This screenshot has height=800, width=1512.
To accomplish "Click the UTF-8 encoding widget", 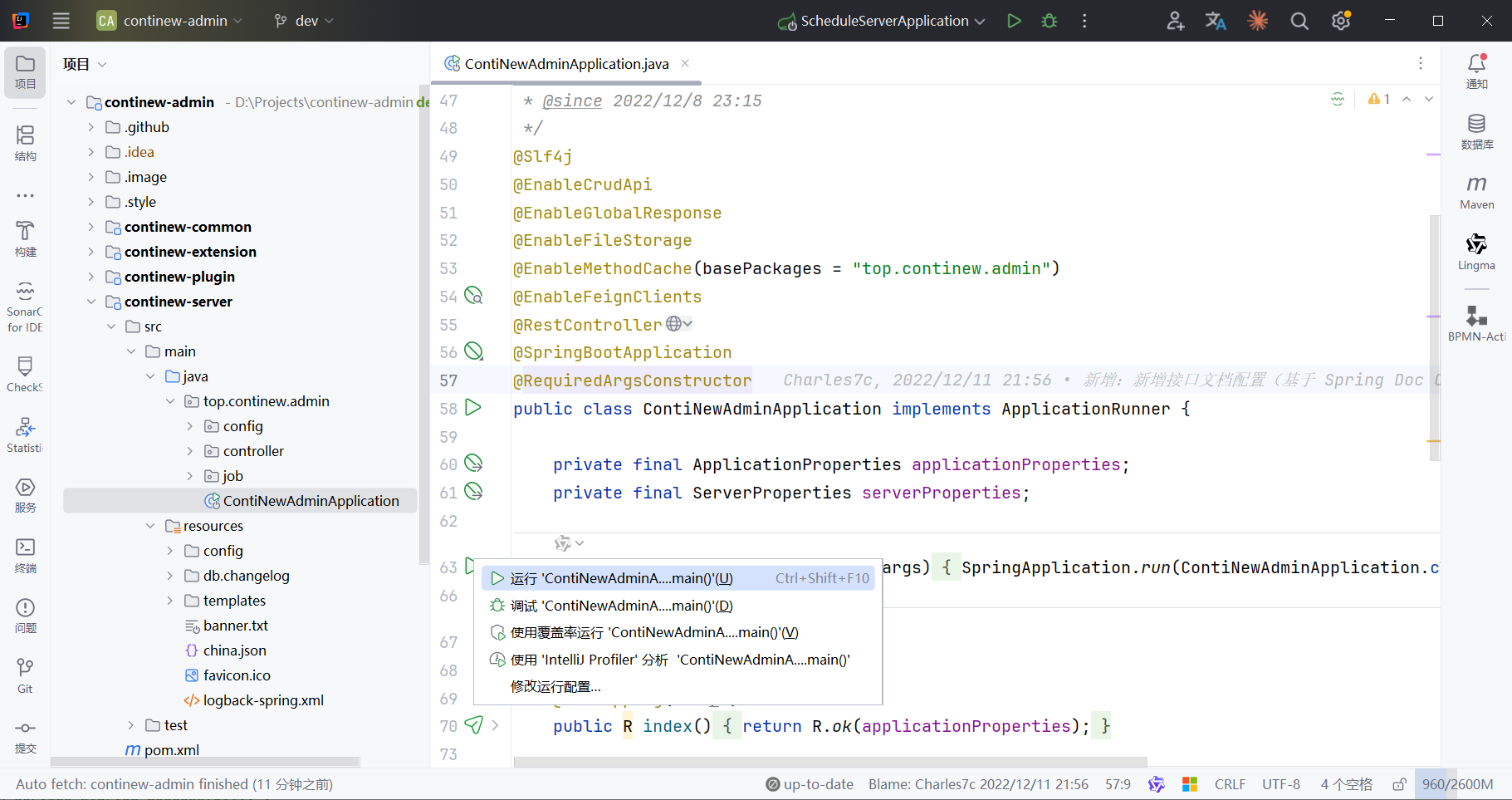I will (x=1281, y=784).
